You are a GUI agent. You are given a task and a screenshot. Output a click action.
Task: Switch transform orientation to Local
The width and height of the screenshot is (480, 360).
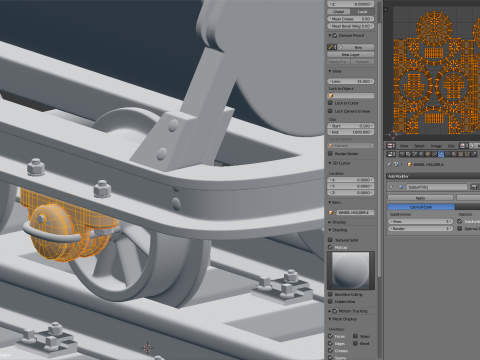click(362, 11)
